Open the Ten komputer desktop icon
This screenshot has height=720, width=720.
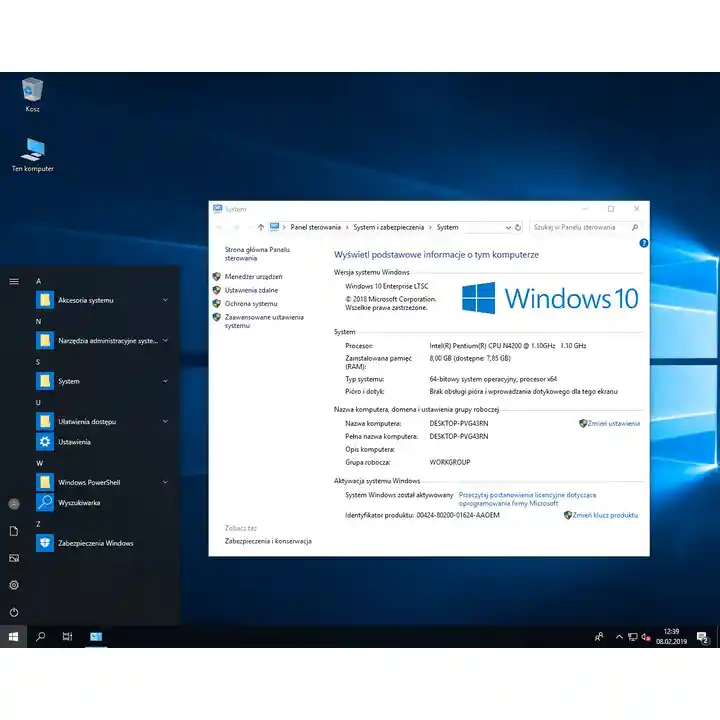(33, 155)
